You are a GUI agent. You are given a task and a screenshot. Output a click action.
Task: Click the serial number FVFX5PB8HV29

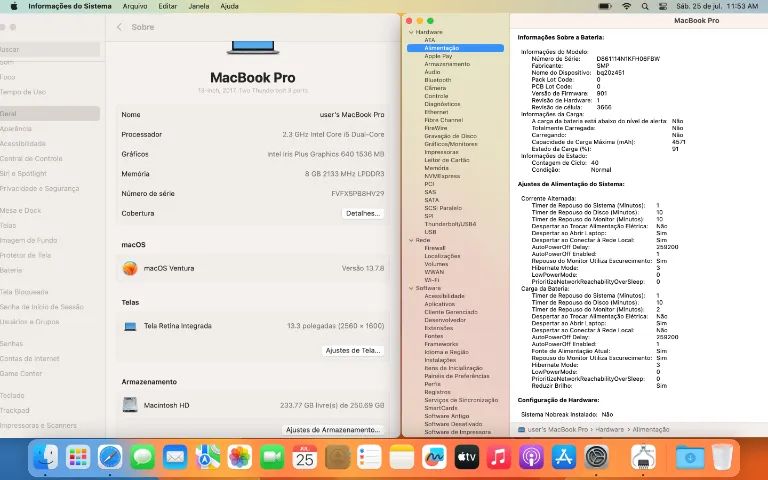(358, 193)
